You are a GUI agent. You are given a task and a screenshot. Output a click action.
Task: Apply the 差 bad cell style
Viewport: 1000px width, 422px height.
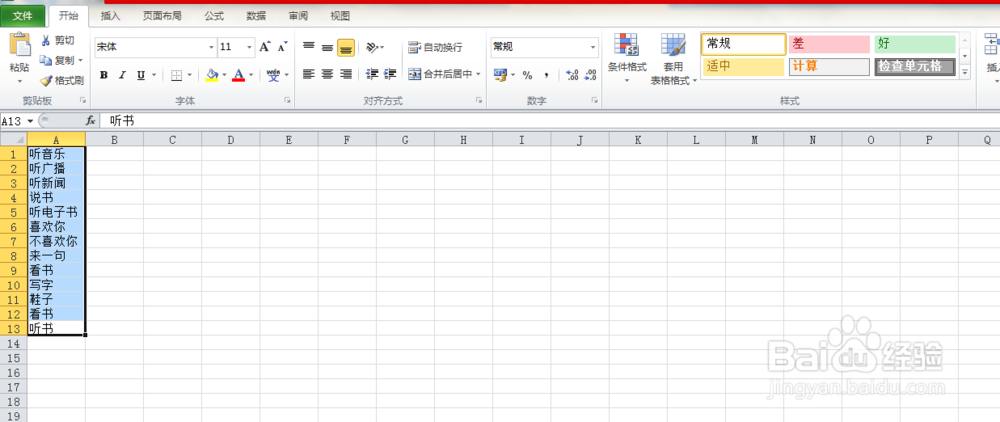coord(829,44)
